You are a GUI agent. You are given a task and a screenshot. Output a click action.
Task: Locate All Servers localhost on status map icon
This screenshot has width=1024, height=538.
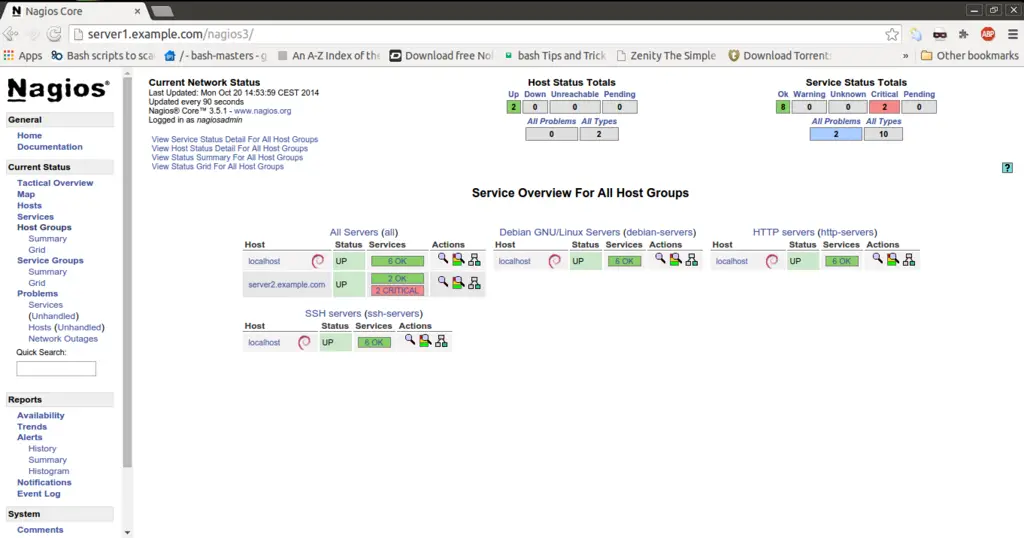click(474, 260)
